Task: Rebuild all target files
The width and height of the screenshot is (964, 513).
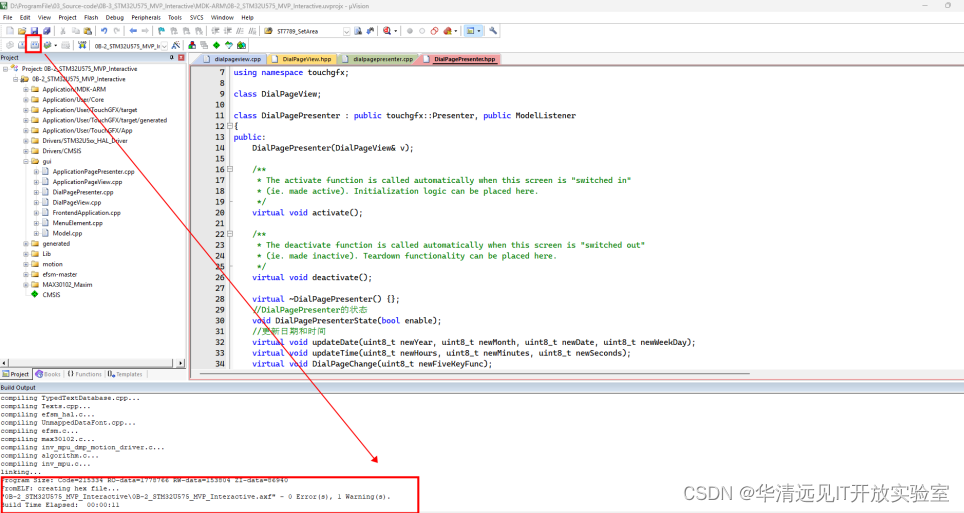Action: pyautogui.click(x=34, y=45)
